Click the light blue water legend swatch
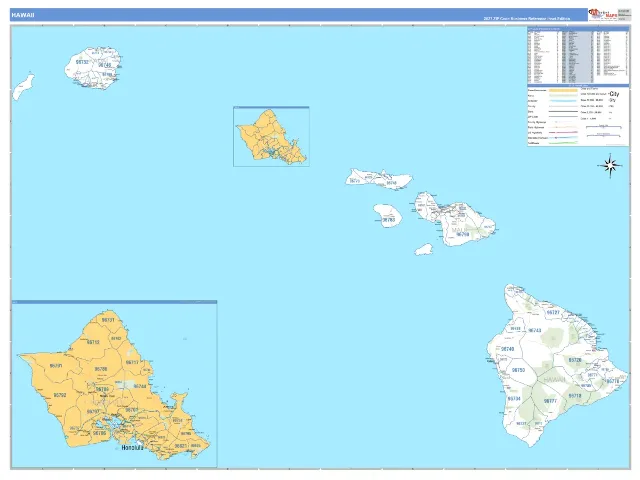Viewport: 640px width, 480px height. (x=563, y=101)
